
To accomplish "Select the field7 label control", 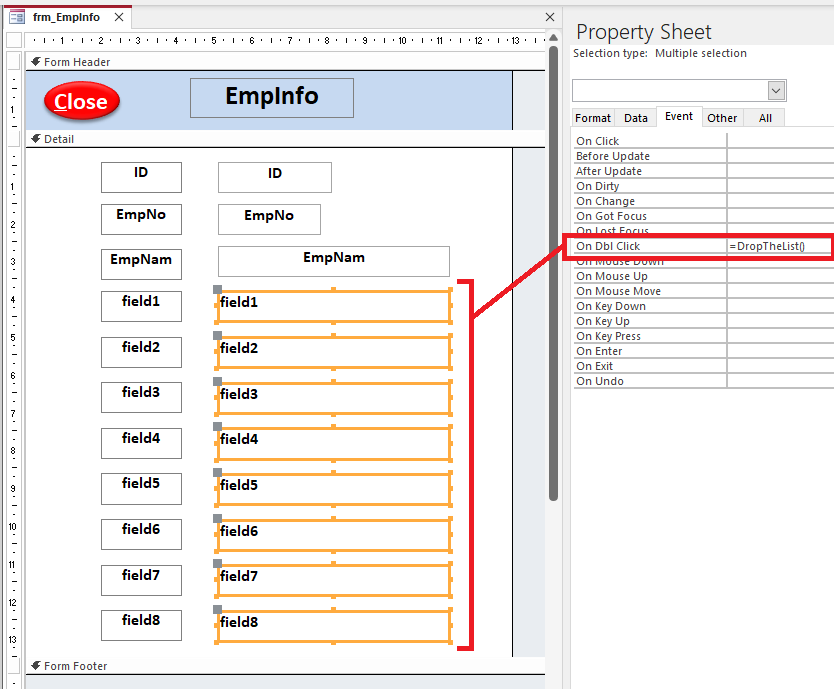I will tap(141, 580).
